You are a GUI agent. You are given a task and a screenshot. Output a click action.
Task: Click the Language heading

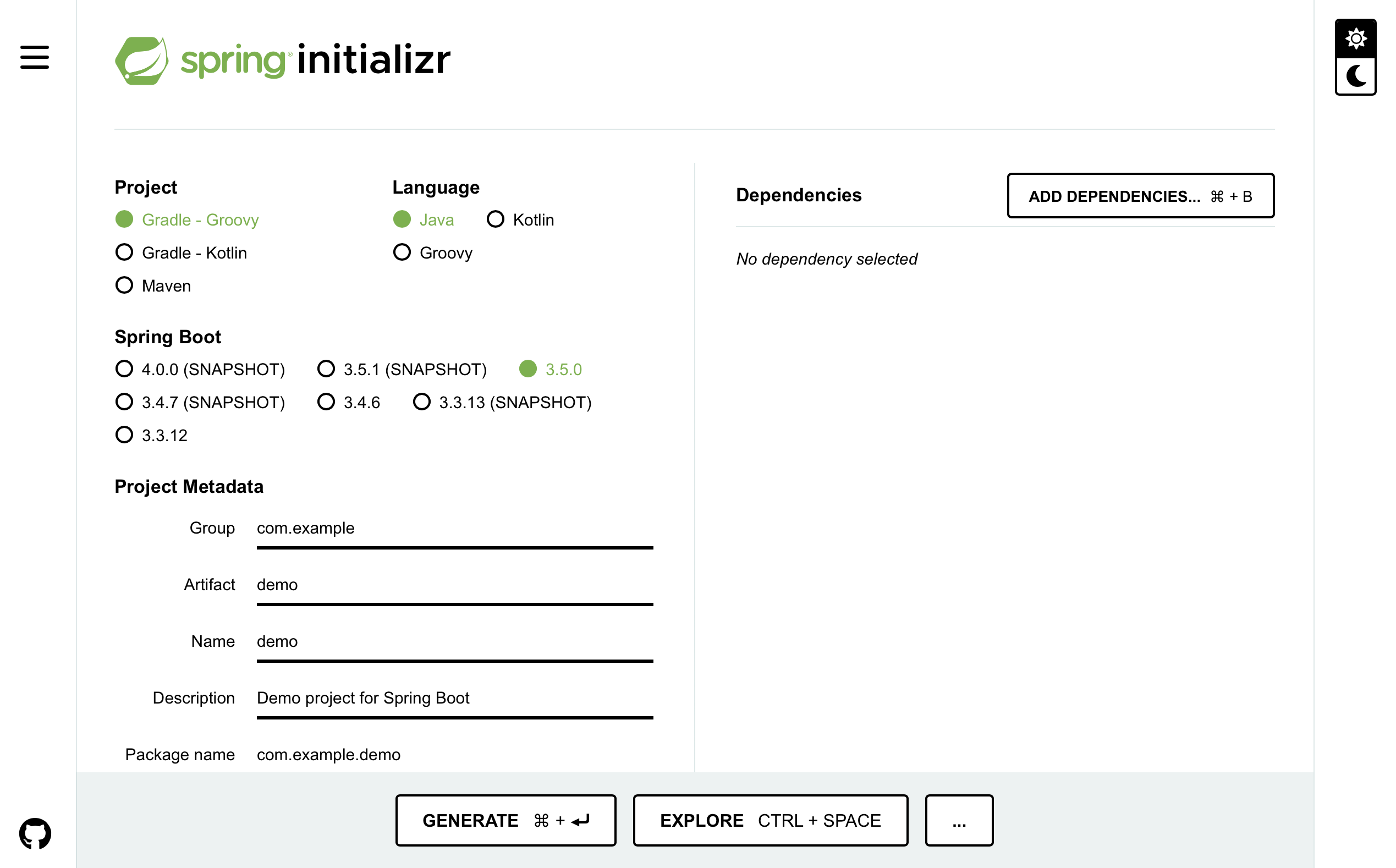pos(436,187)
